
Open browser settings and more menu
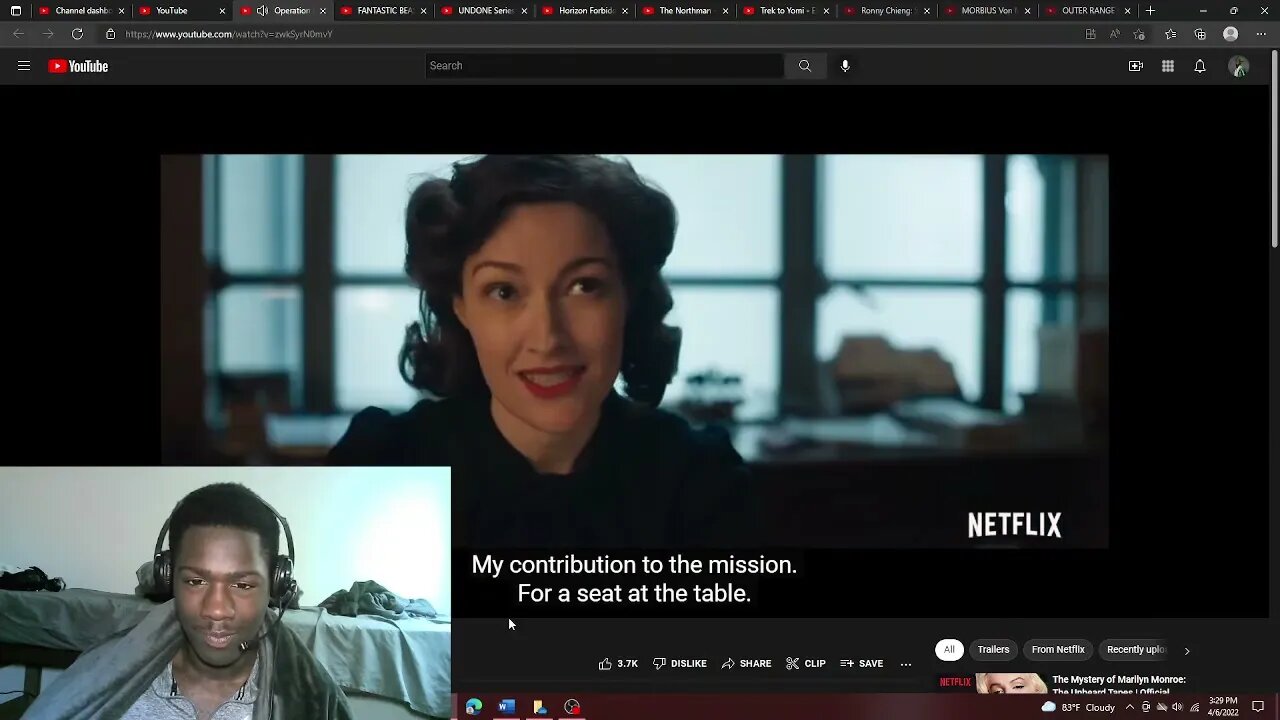tap(1261, 34)
